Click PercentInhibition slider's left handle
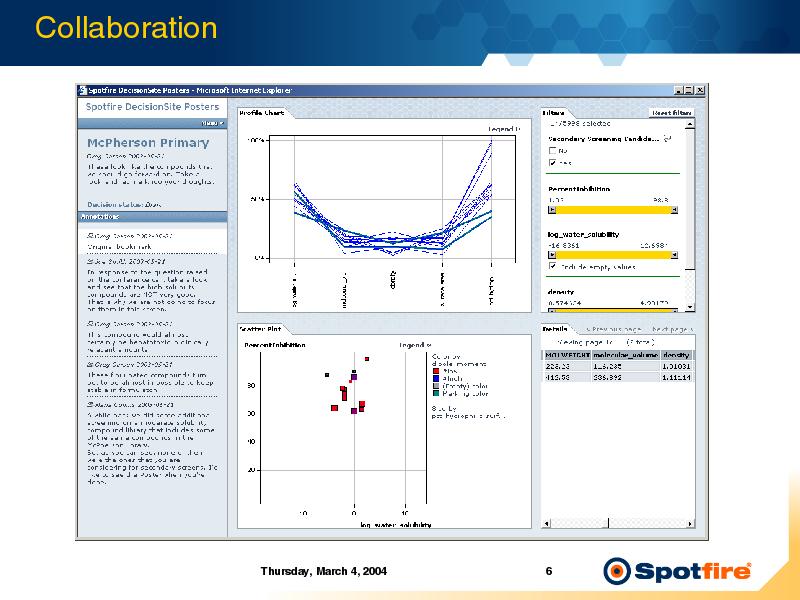The height and width of the screenshot is (600, 800). point(552,210)
